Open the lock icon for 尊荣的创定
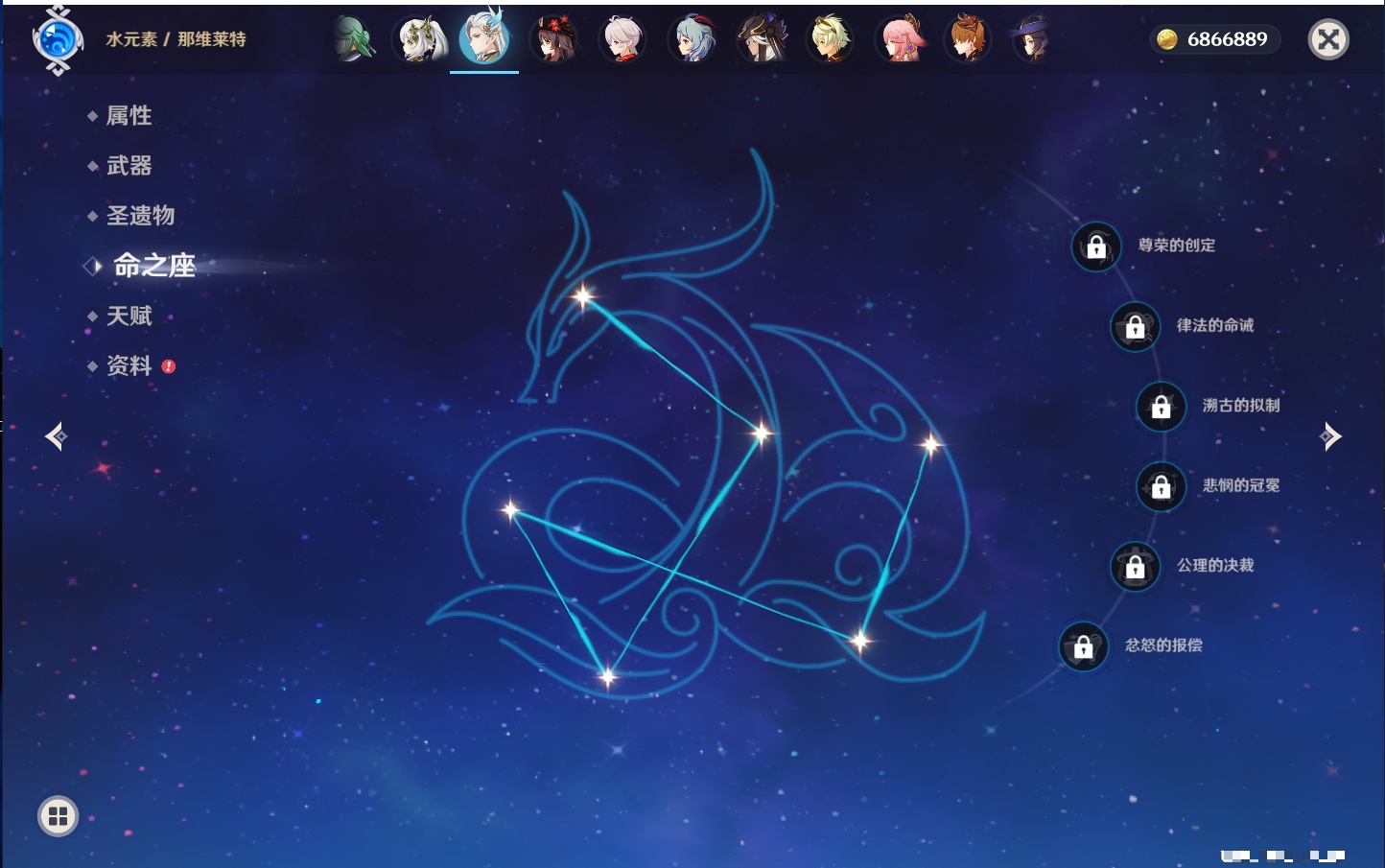This screenshot has width=1385, height=868. (1096, 247)
